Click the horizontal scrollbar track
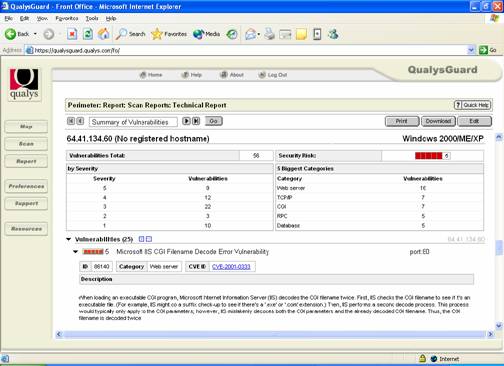Image resolution: width=504 pixels, height=366 pixels. 274,334
